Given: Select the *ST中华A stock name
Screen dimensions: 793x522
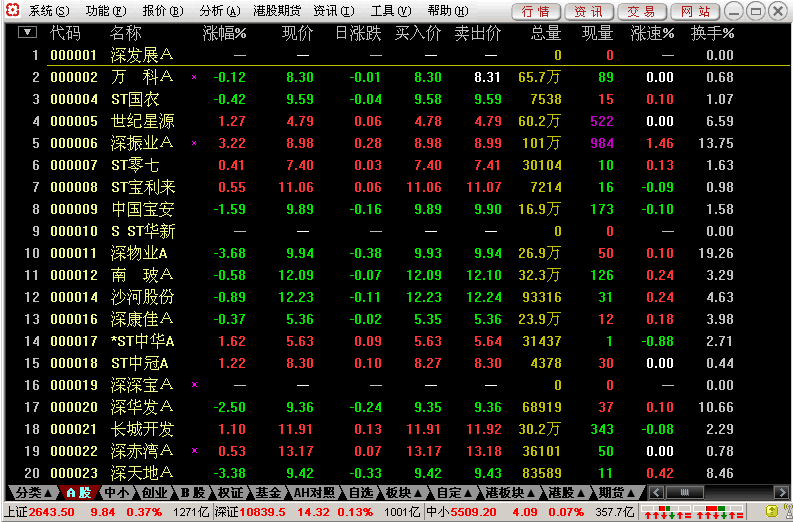Looking at the screenshot, I should coord(143,341).
